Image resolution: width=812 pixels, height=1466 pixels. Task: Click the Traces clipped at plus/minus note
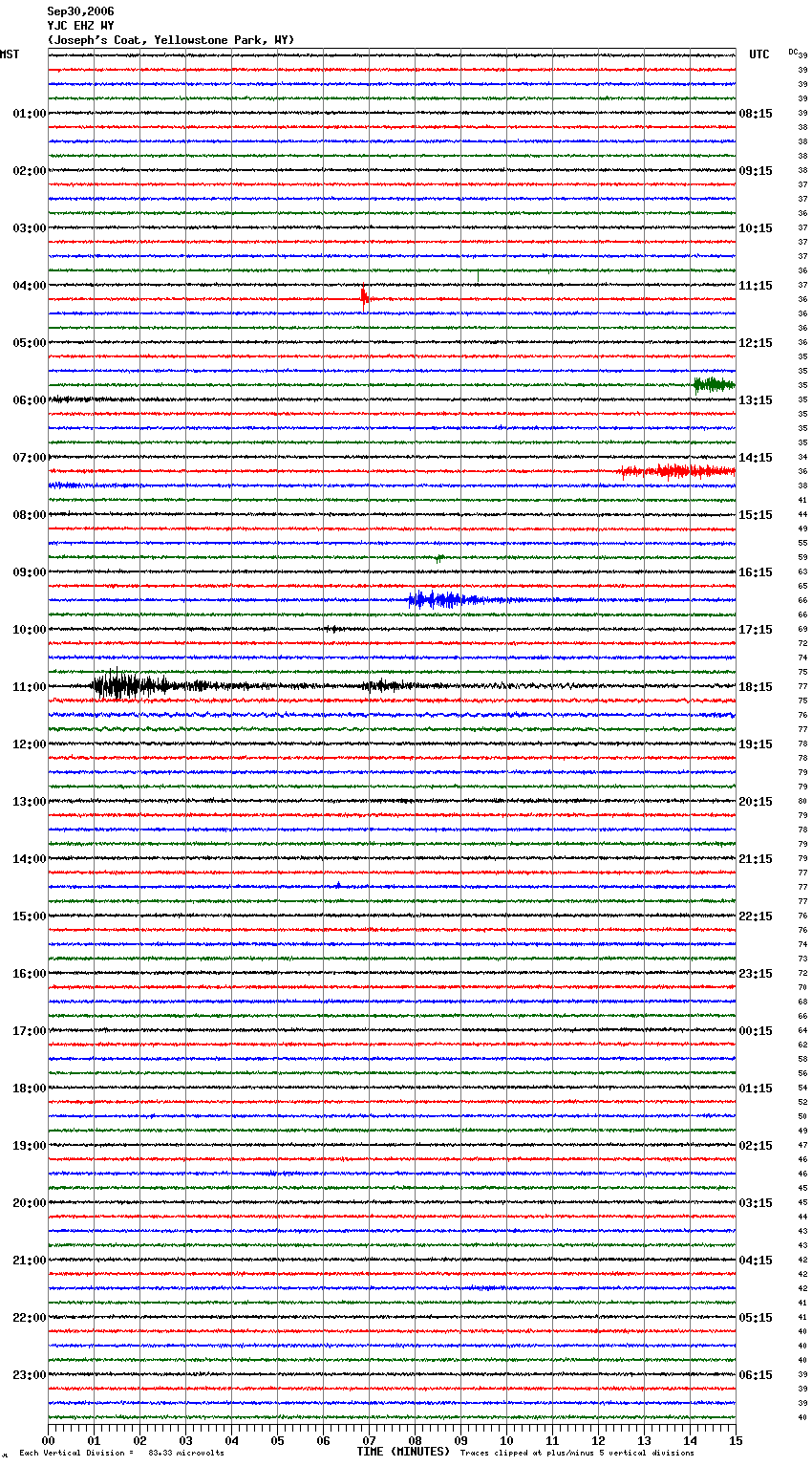tap(577, 1453)
